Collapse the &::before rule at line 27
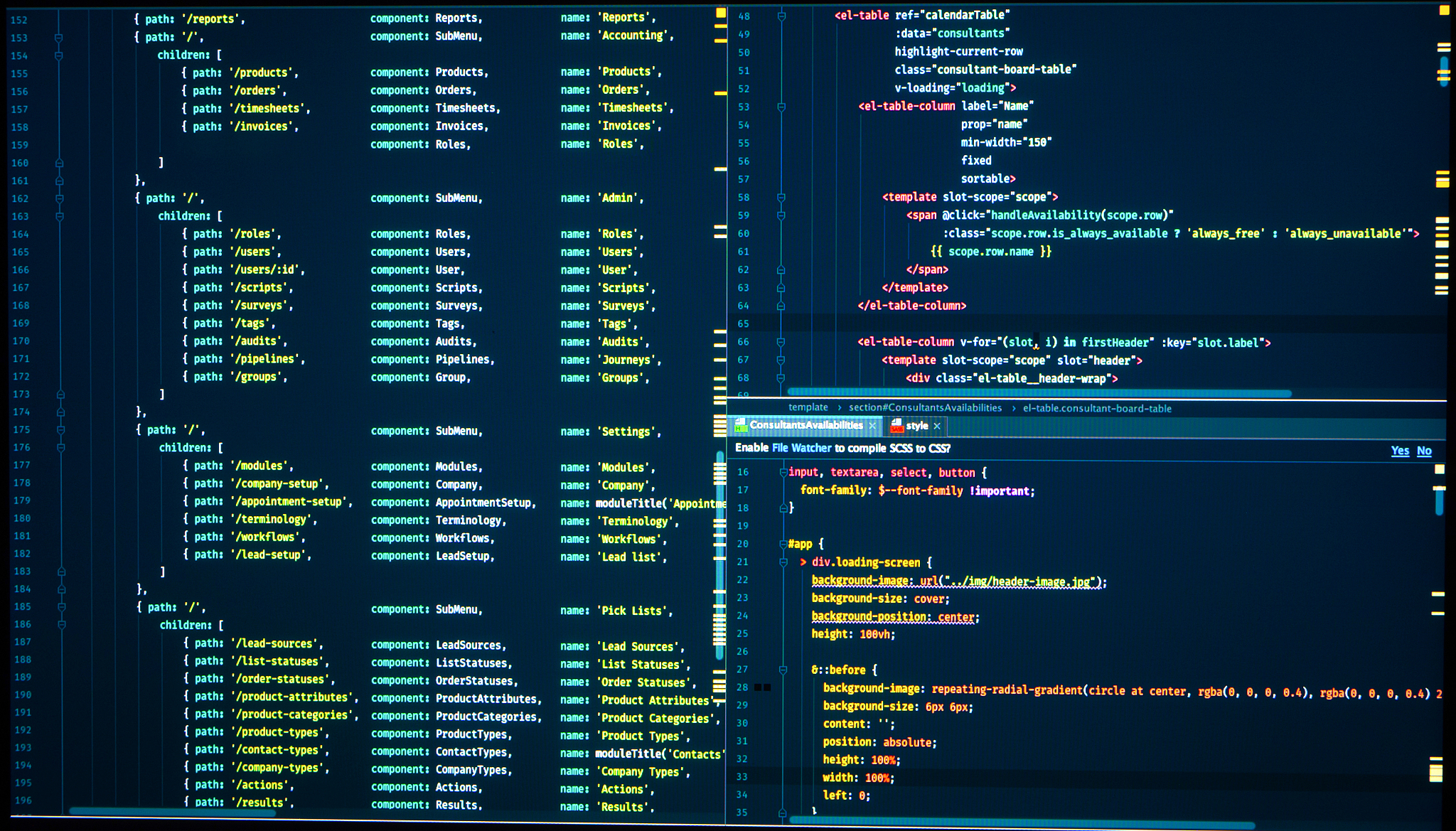This screenshot has height=831, width=1456. pyautogui.click(x=783, y=670)
